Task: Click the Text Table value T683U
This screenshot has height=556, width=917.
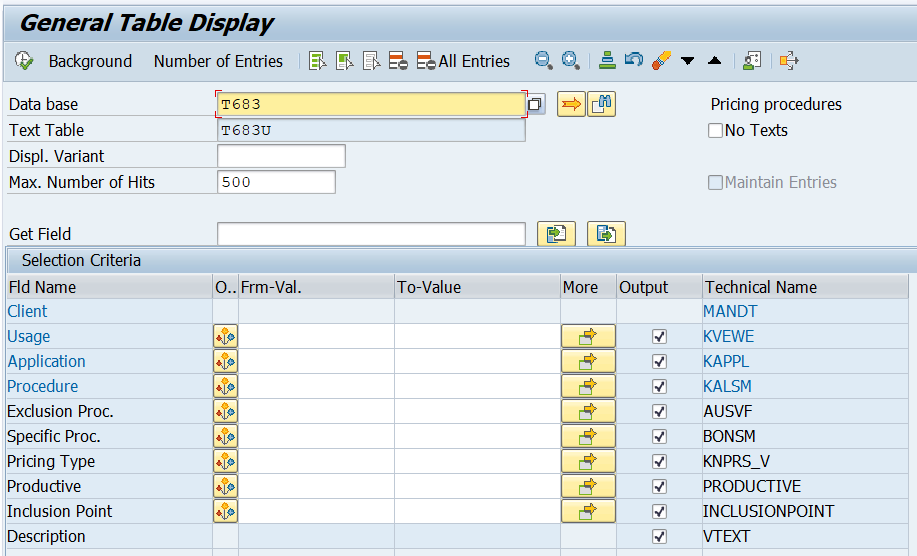Action: point(371,130)
